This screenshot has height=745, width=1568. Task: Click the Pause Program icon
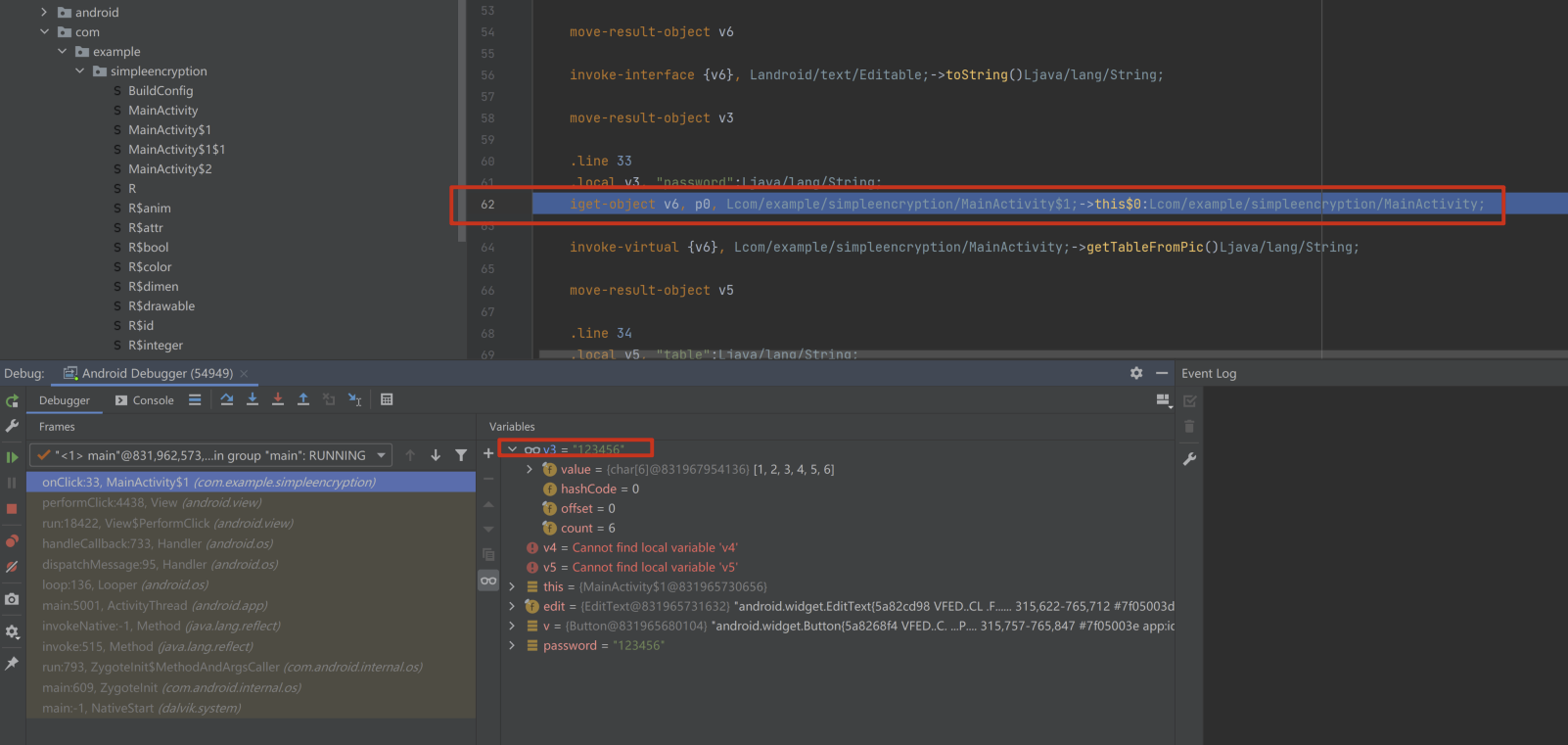click(x=12, y=483)
